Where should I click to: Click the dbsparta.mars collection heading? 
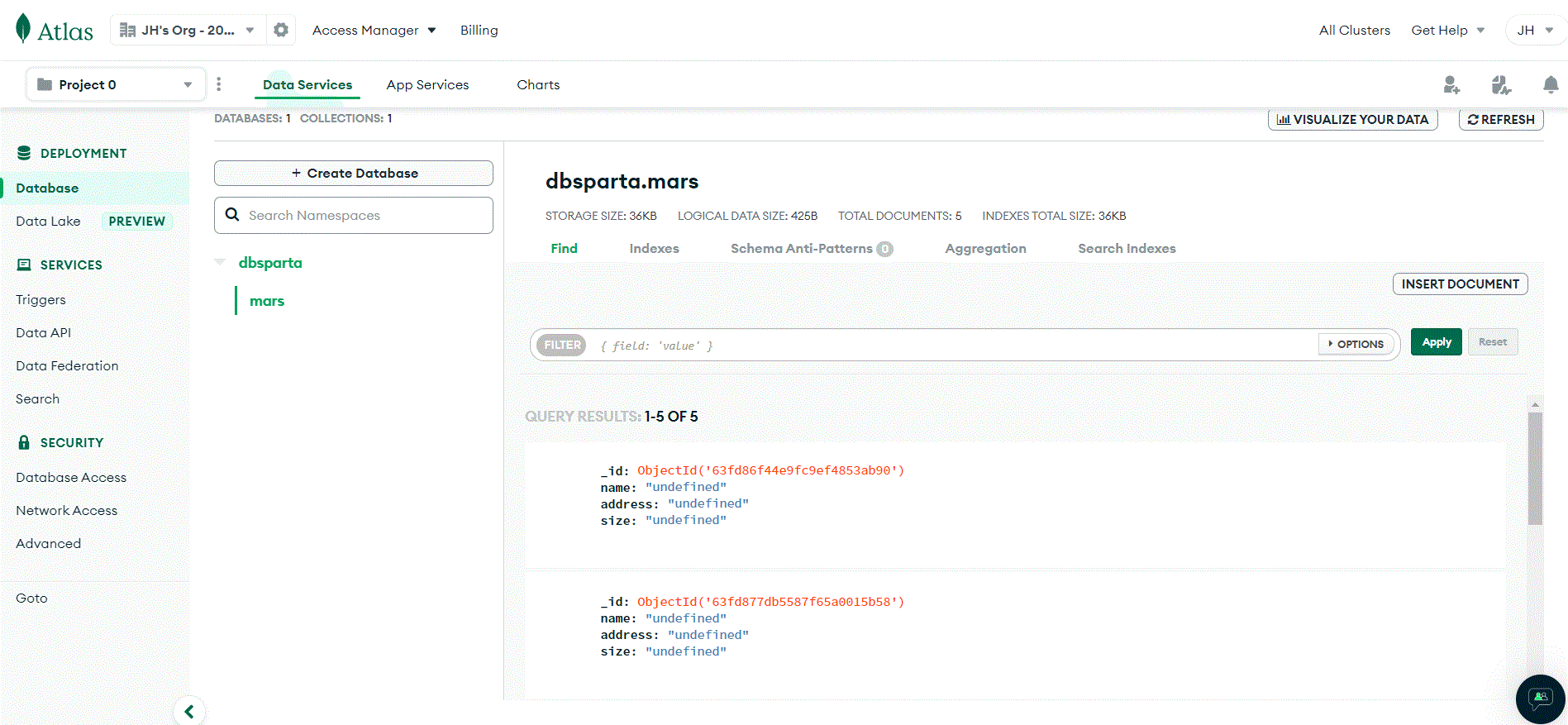click(622, 181)
